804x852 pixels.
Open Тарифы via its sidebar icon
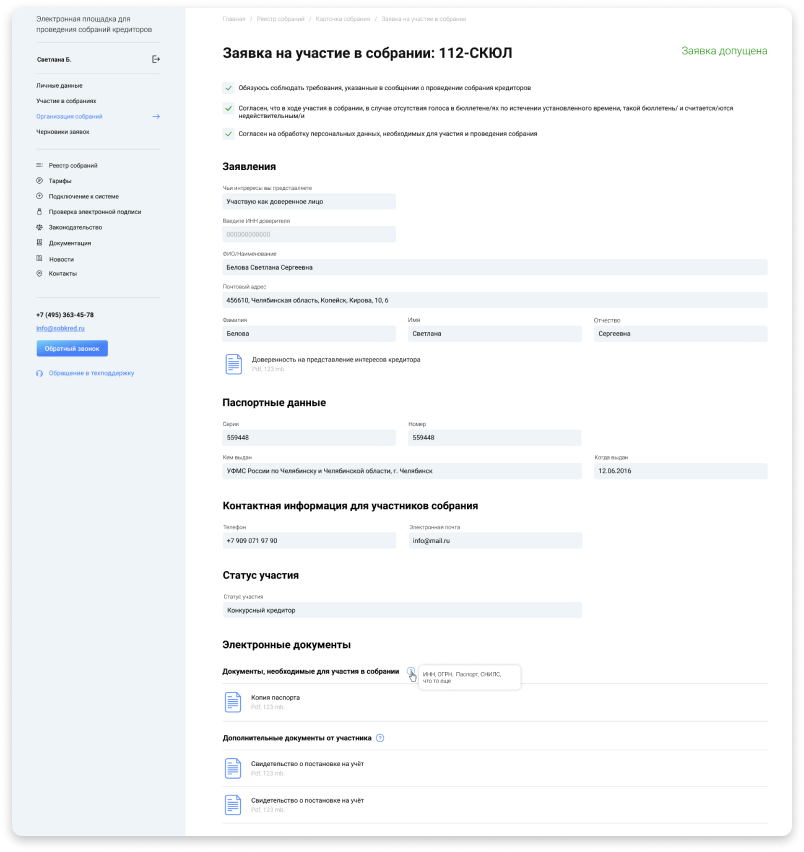coord(39,181)
